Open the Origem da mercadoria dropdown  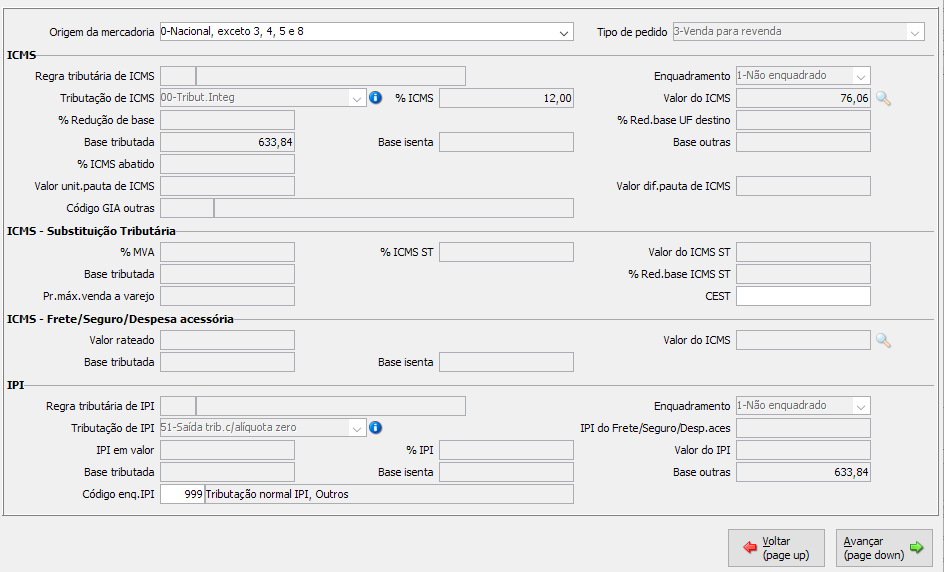click(564, 32)
